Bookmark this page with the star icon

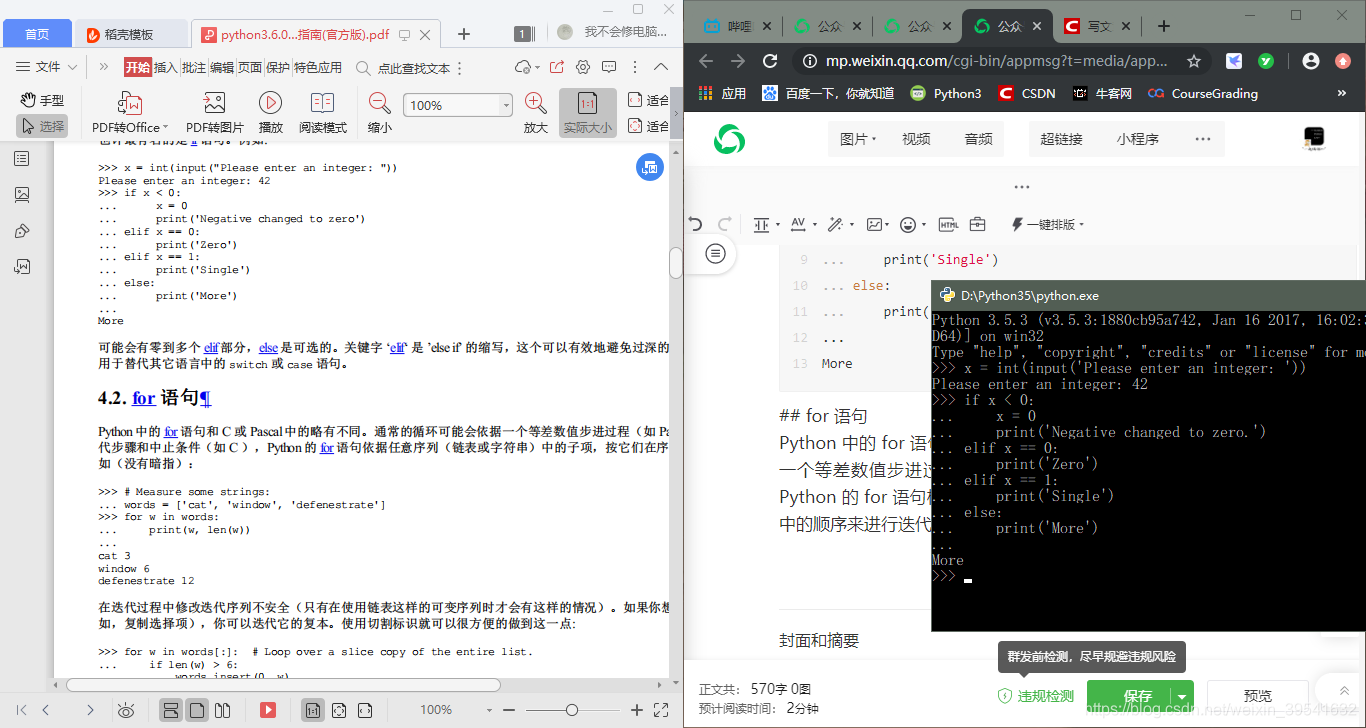click(1194, 61)
